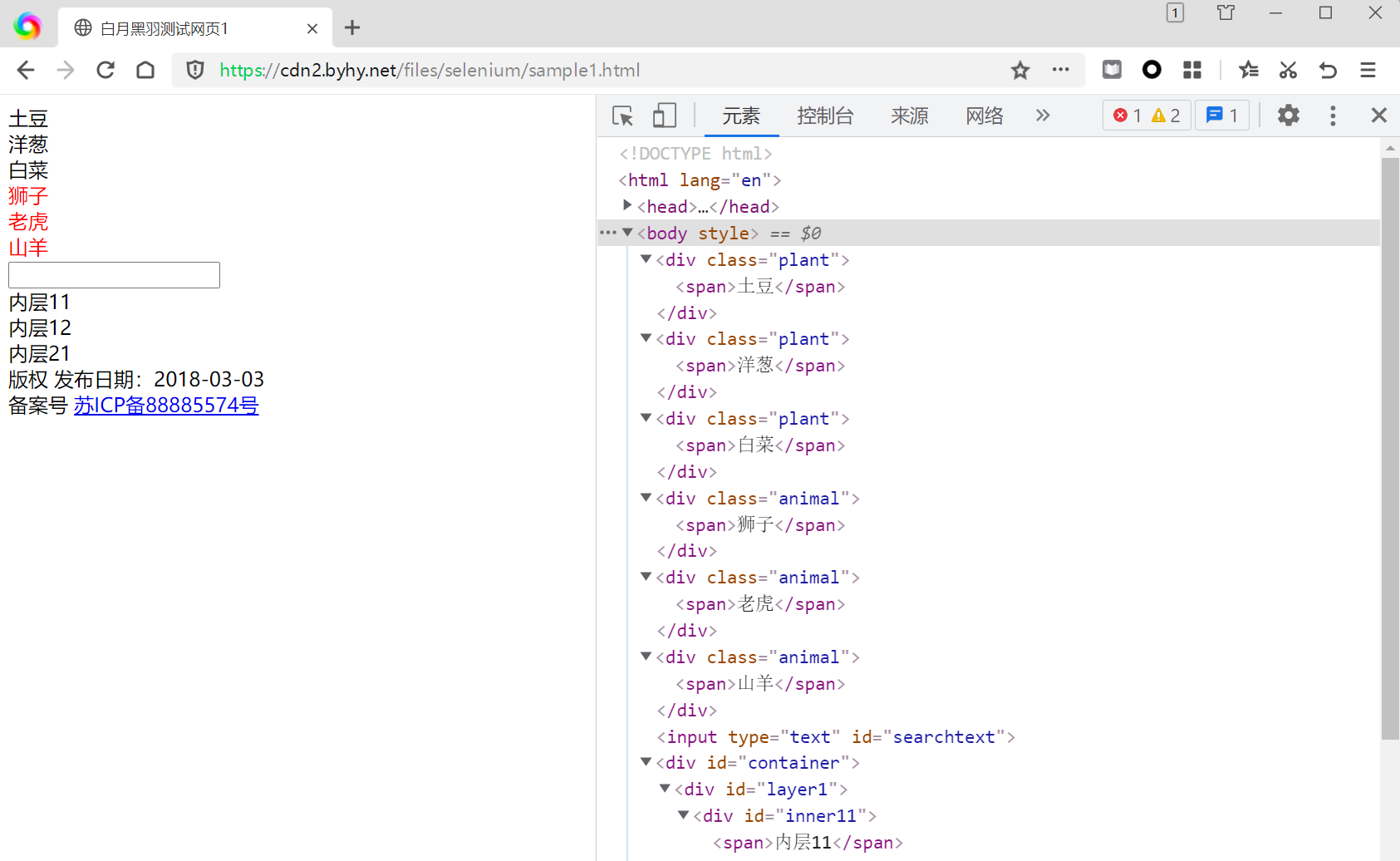Close the DevTools panel
Image resolution: width=1400 pixels, height=861 pixels.
pos(1379,116)
